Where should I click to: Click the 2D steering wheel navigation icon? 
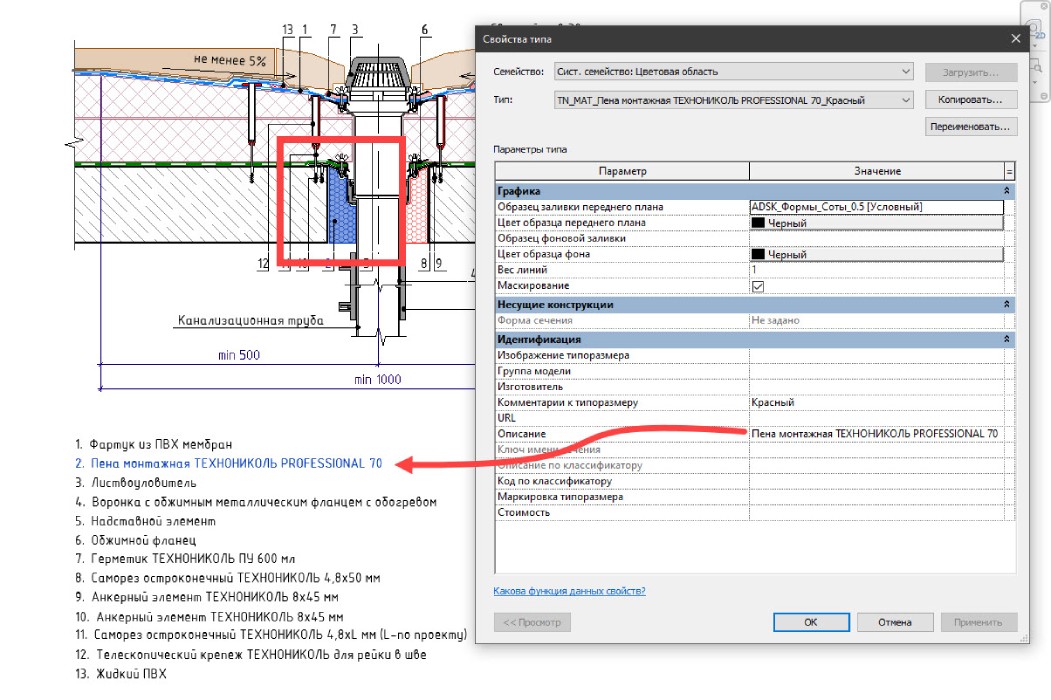point(1034,26)
